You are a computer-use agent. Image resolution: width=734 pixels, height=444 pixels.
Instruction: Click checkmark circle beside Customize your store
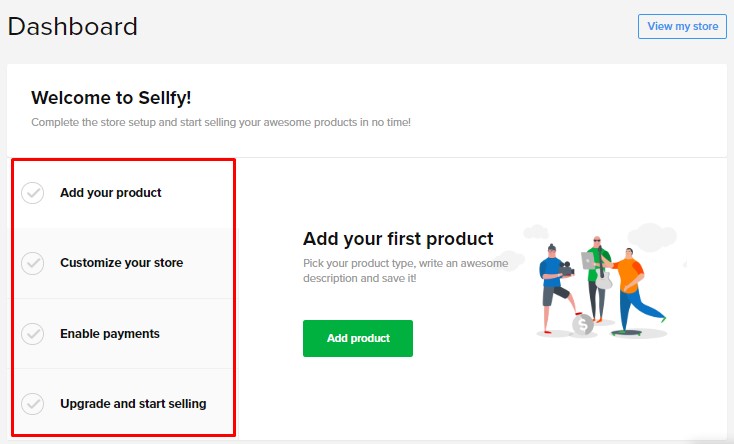(33, 263)
